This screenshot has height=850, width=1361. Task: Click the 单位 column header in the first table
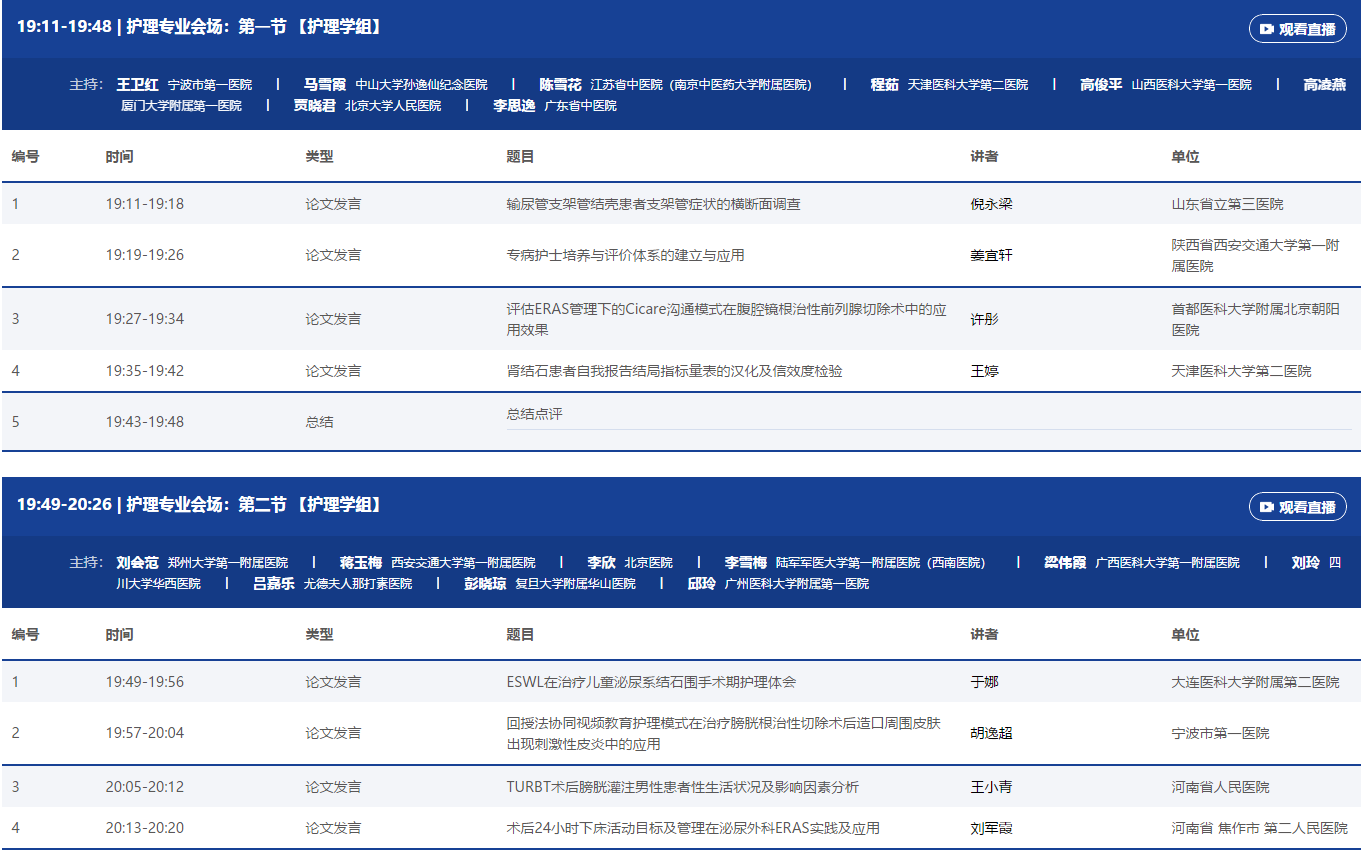pyautogui.click(x=1185, y=157)
